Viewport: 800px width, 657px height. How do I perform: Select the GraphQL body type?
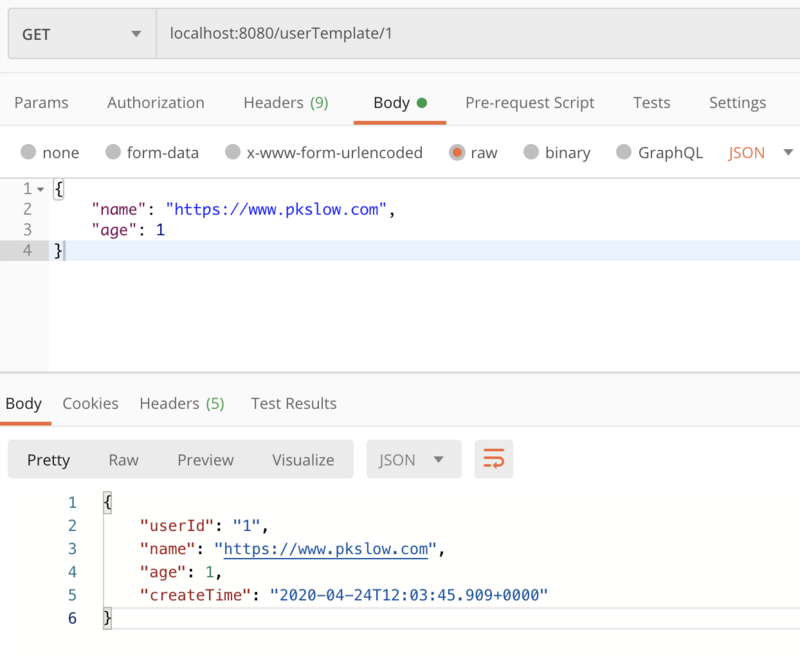(624, 153)
